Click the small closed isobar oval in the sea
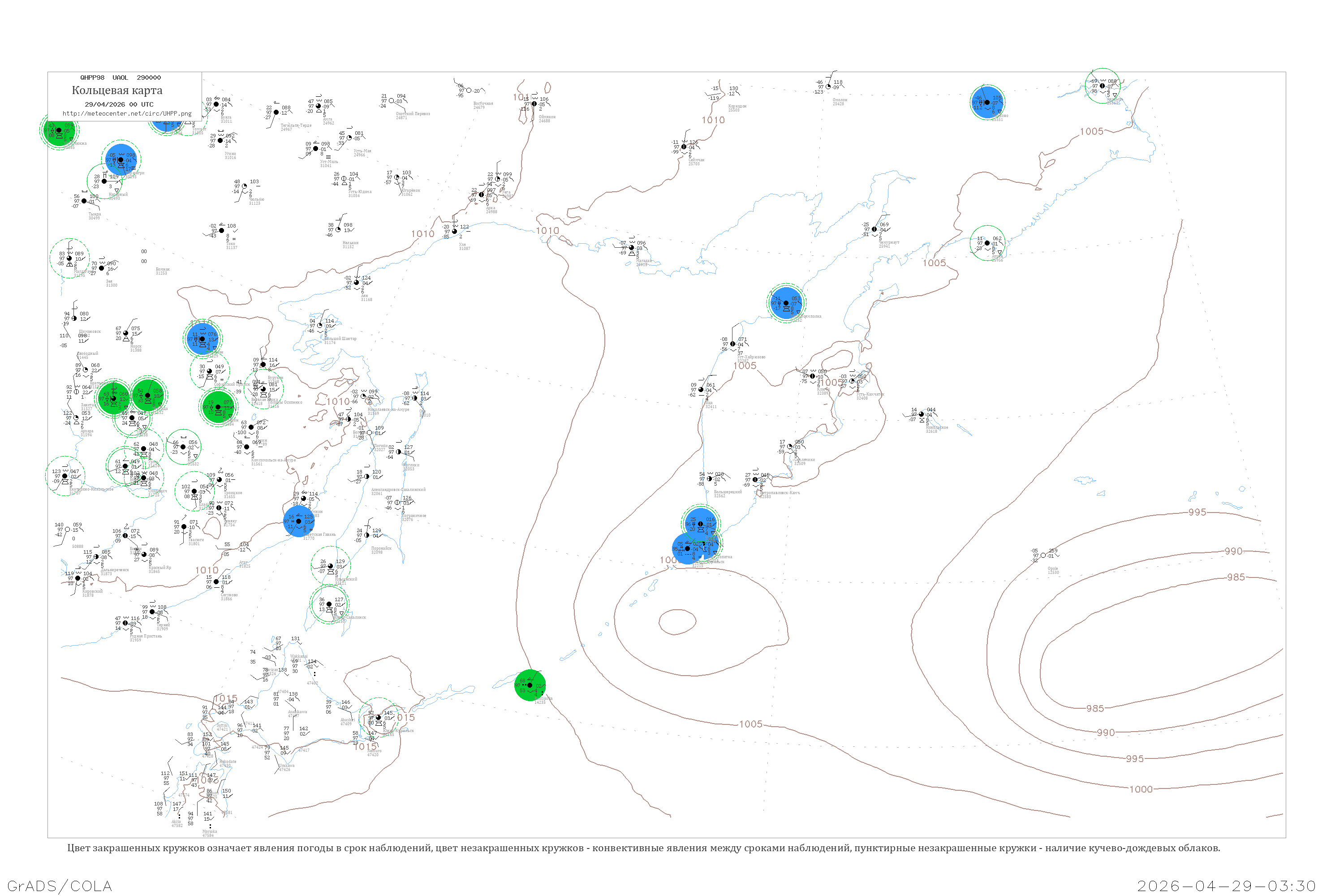 pyautogui.click(x=677, y=622)
